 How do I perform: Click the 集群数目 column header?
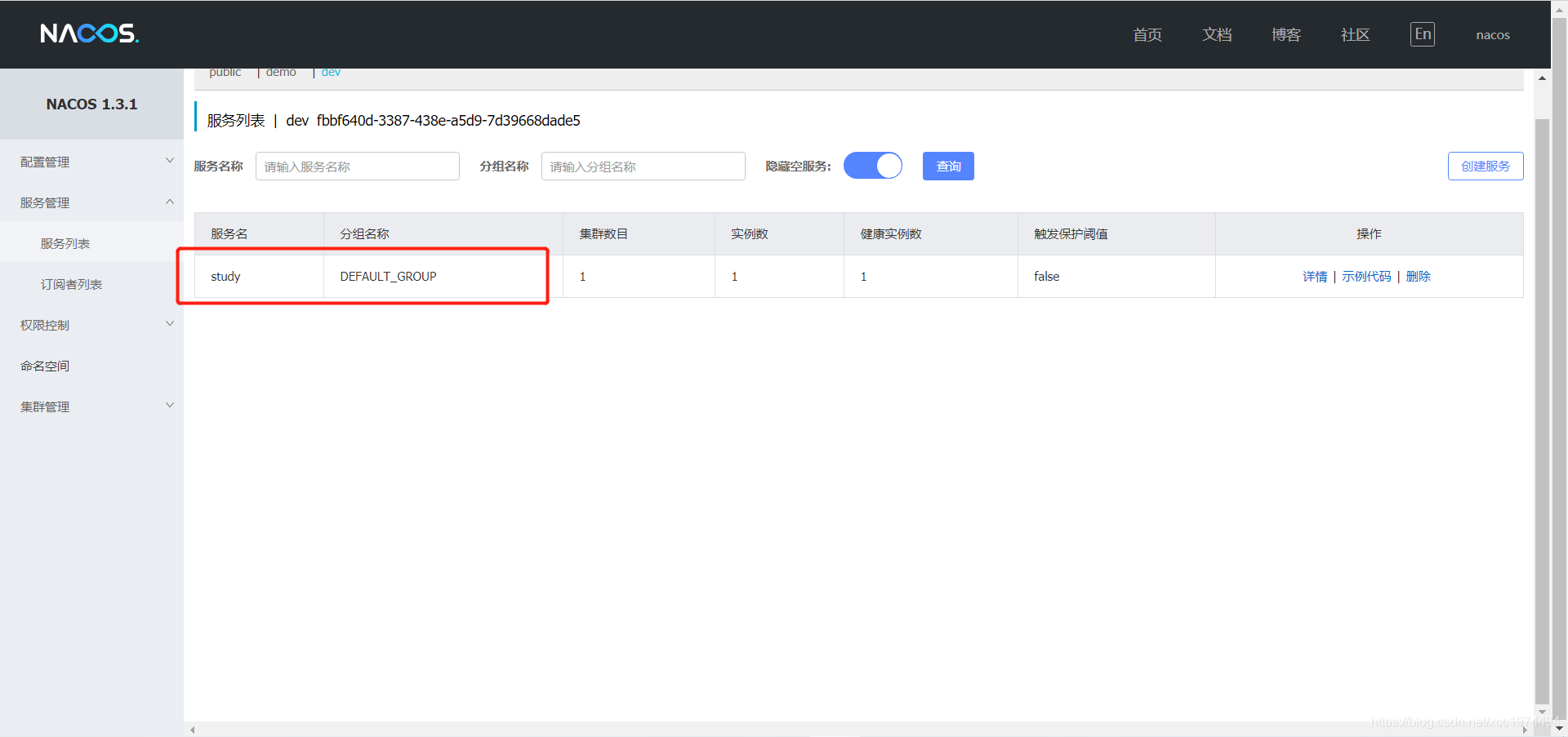[x=639, y=234]
